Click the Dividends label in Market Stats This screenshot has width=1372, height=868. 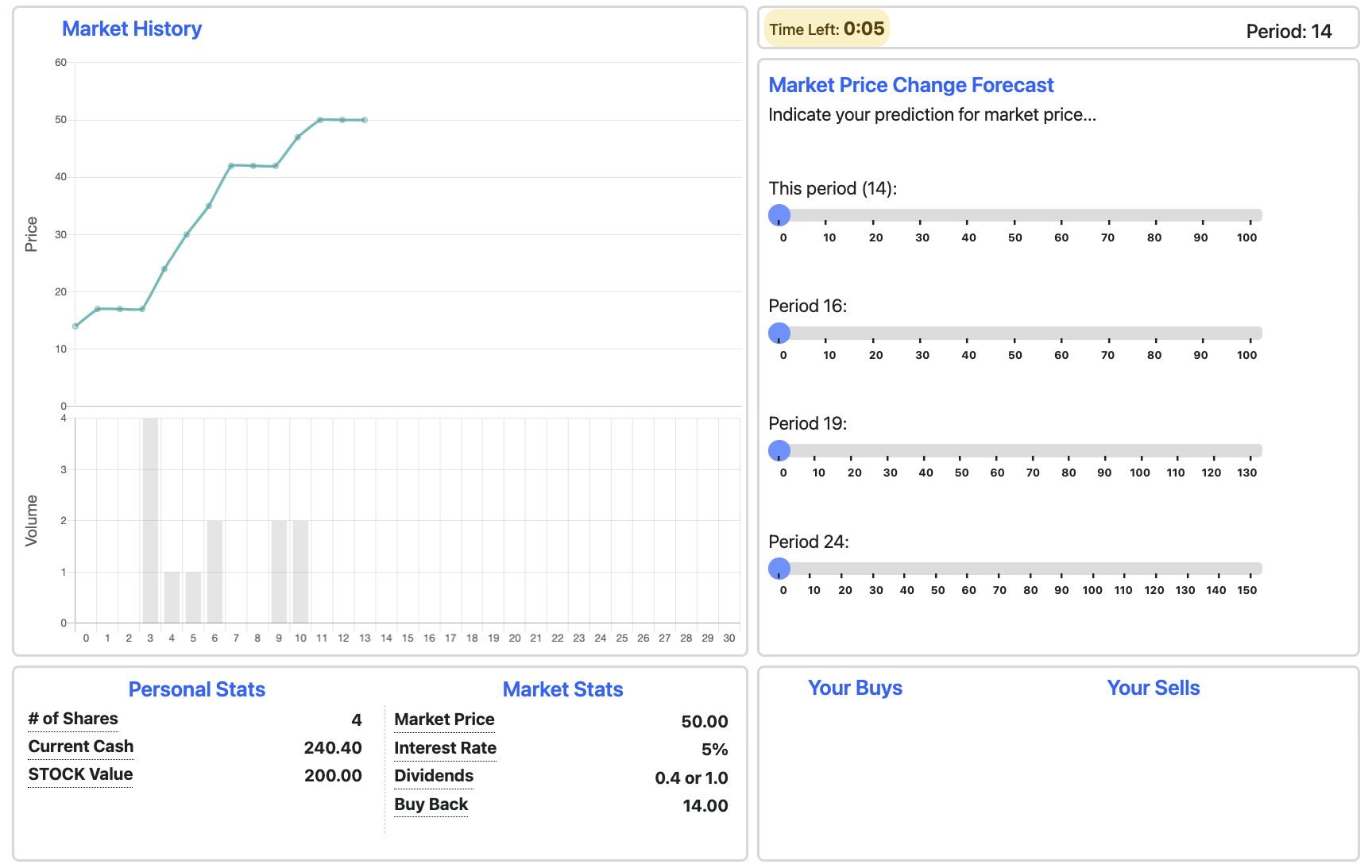coord(434,776)
